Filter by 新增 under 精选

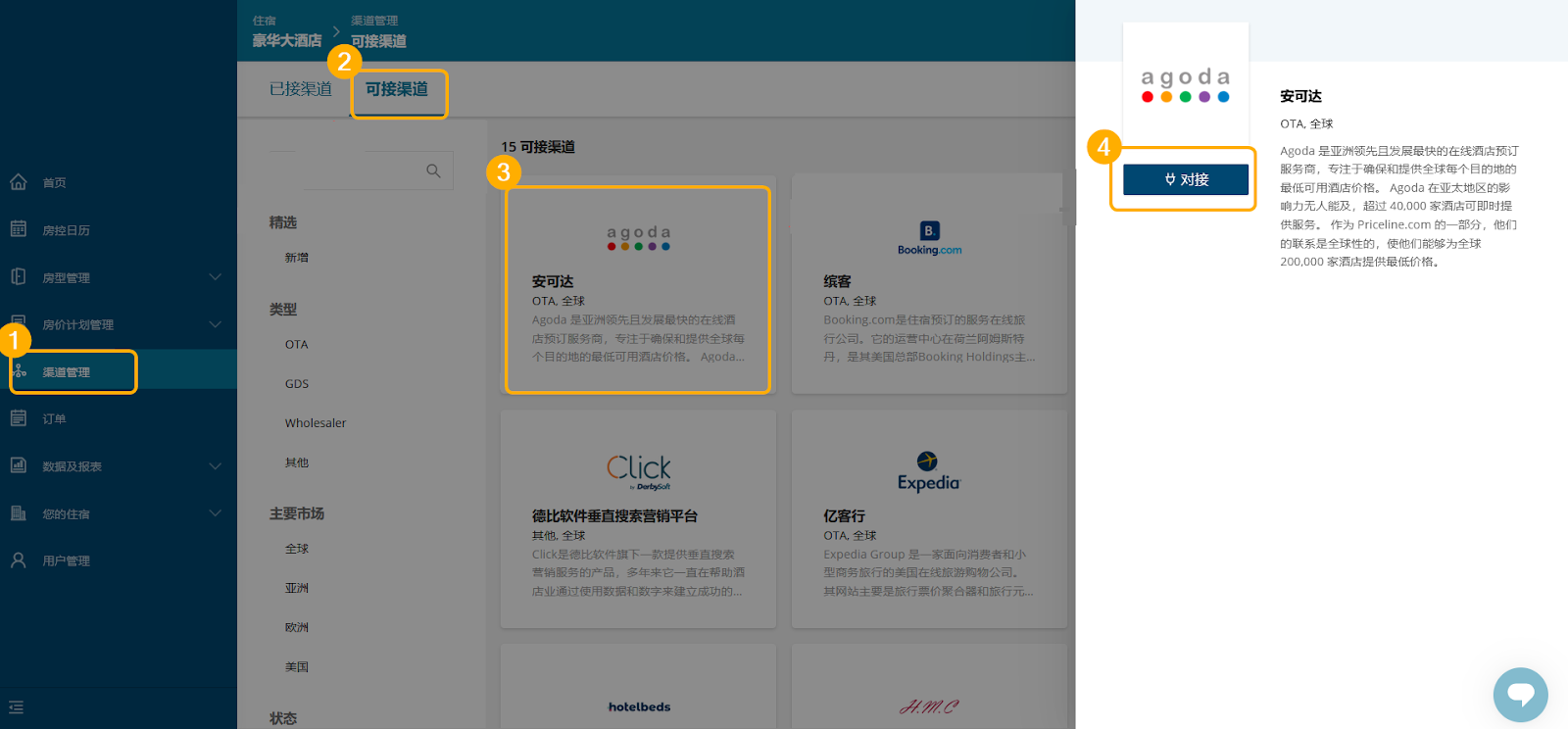pyautogui.click(x=297, y=258)
